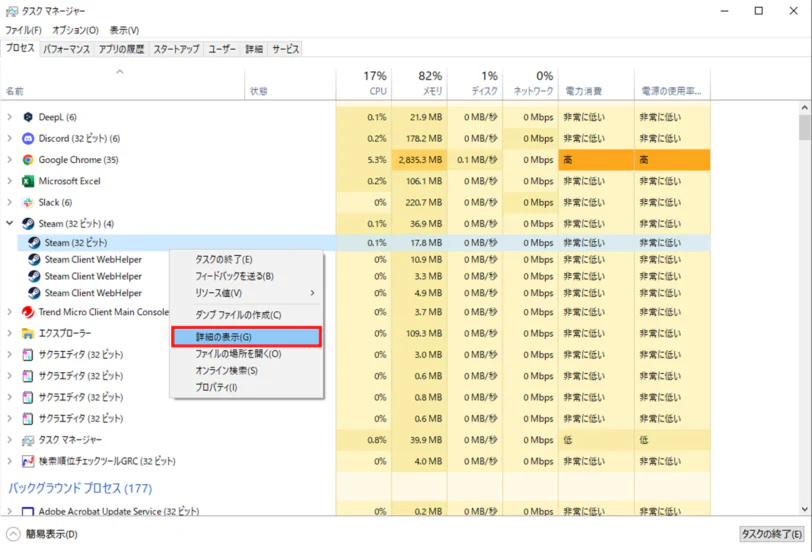
Task: Open プロパティ(I) from context menu
Action: pos(247,387)
